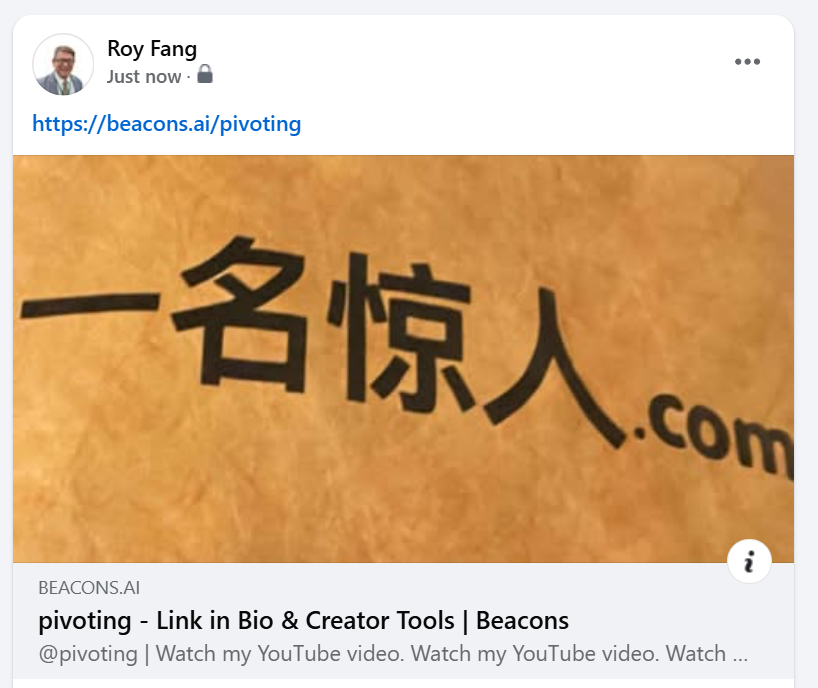
Task: Click the round info icon on preview
Action: pos(749,561)
